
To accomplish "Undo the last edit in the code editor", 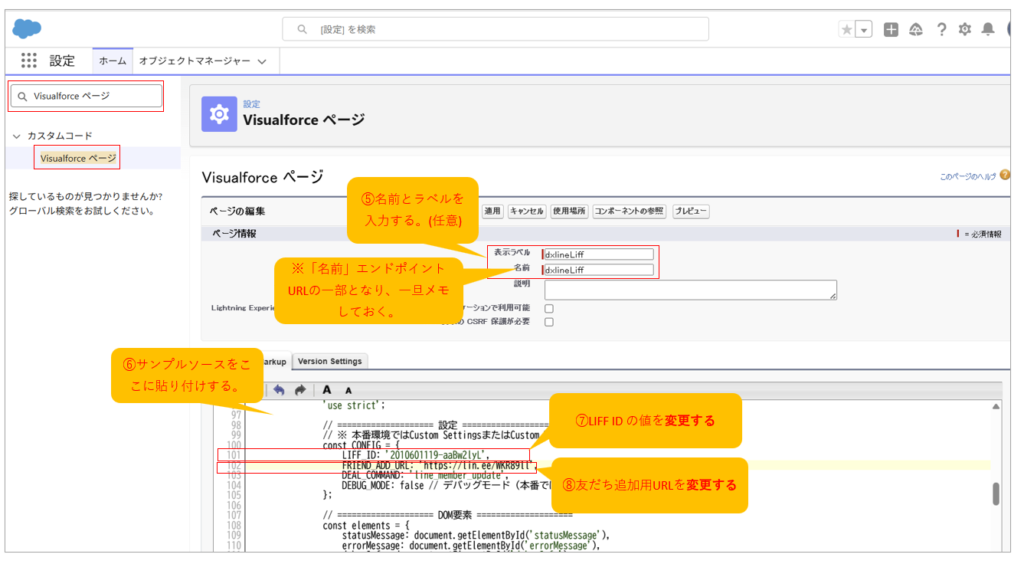I will pos(279,390).
